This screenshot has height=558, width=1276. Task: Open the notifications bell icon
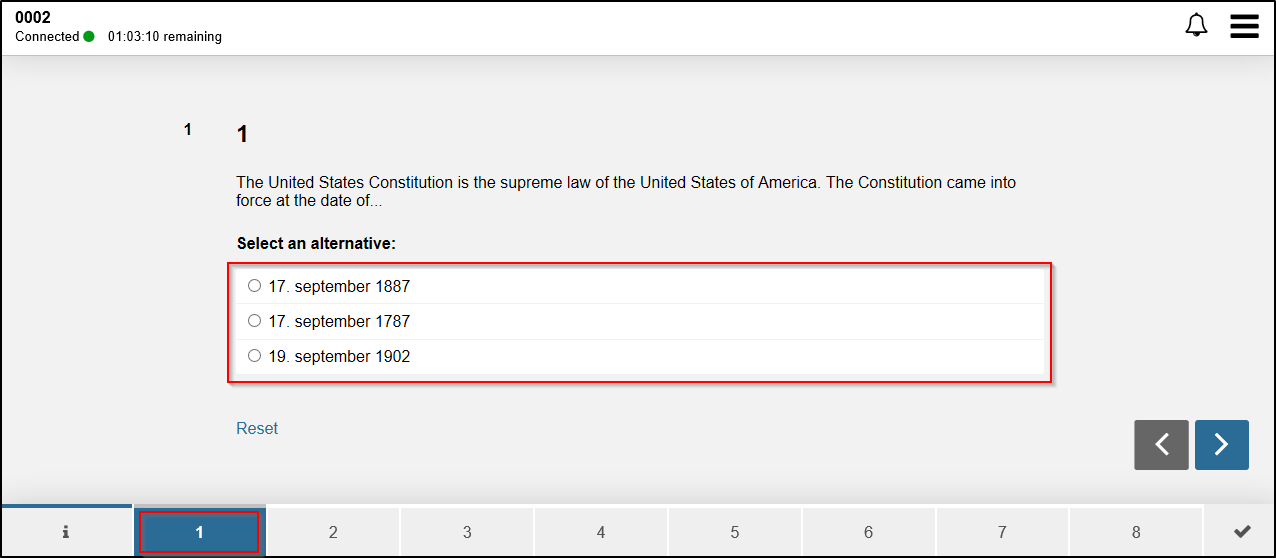[1196, 26]
